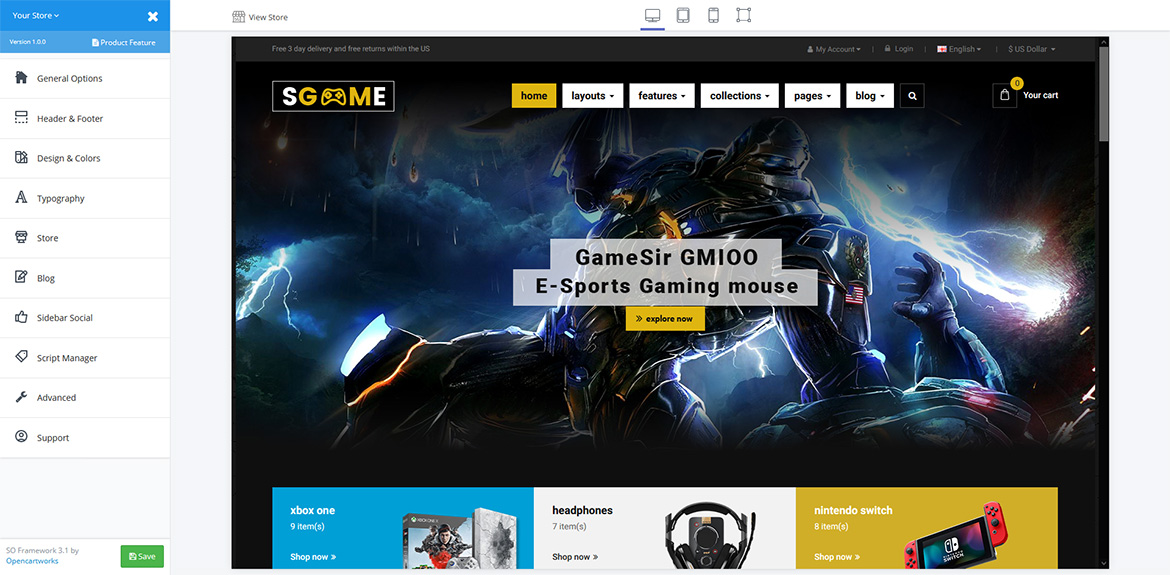Open Advanced settings section

coord(85,398)
